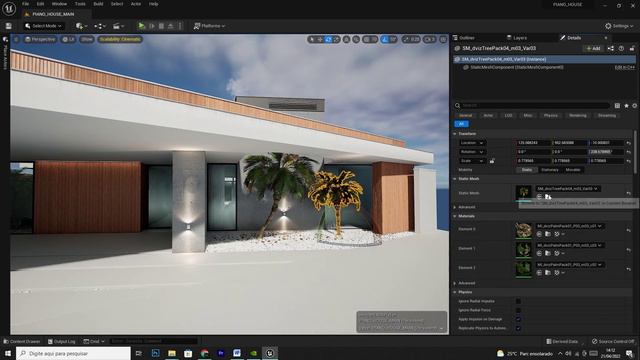Open the Actor menu

[x=136, y=4]
